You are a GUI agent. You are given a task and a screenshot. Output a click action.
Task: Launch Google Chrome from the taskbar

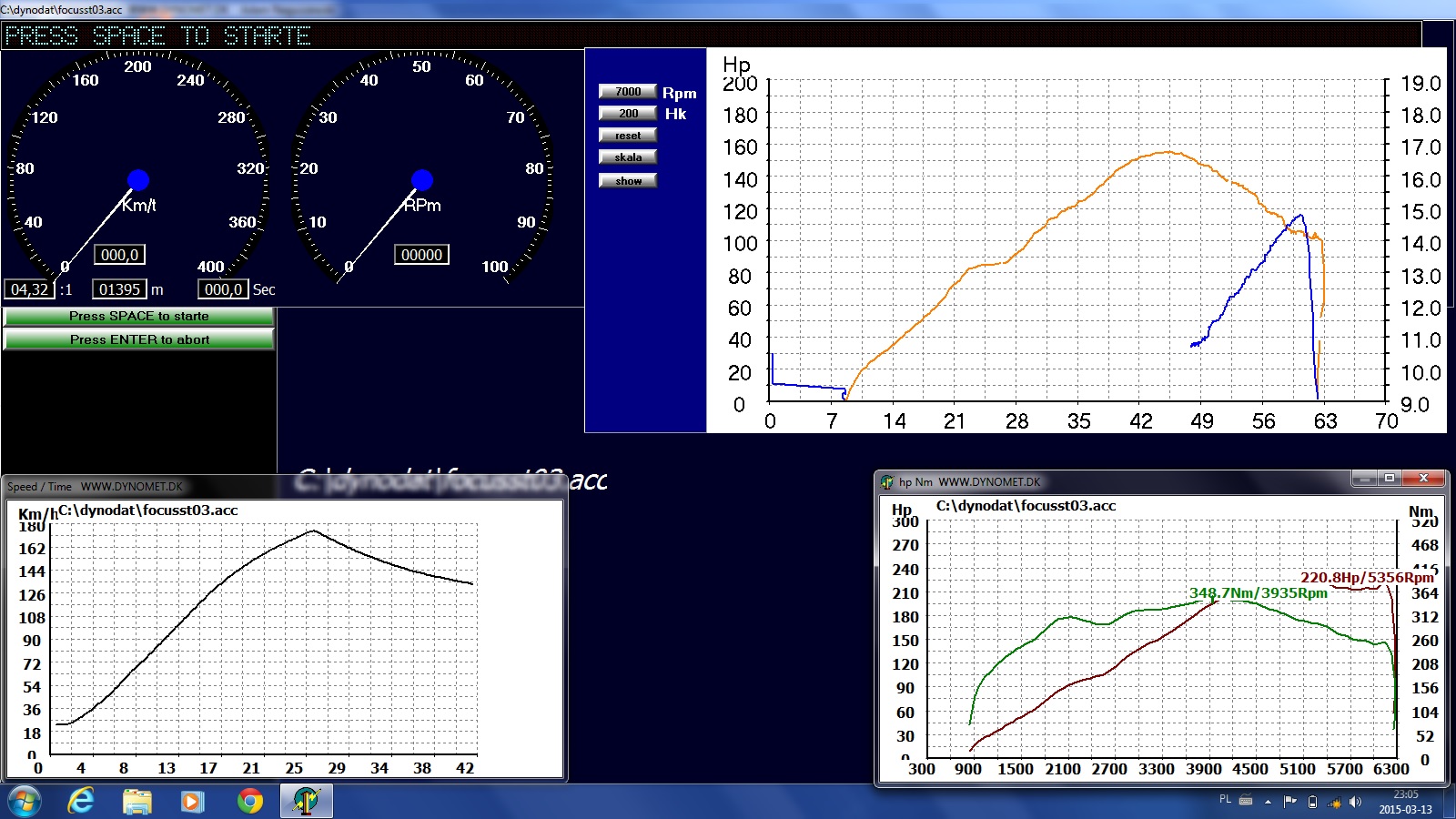click(x=249, y=802)
